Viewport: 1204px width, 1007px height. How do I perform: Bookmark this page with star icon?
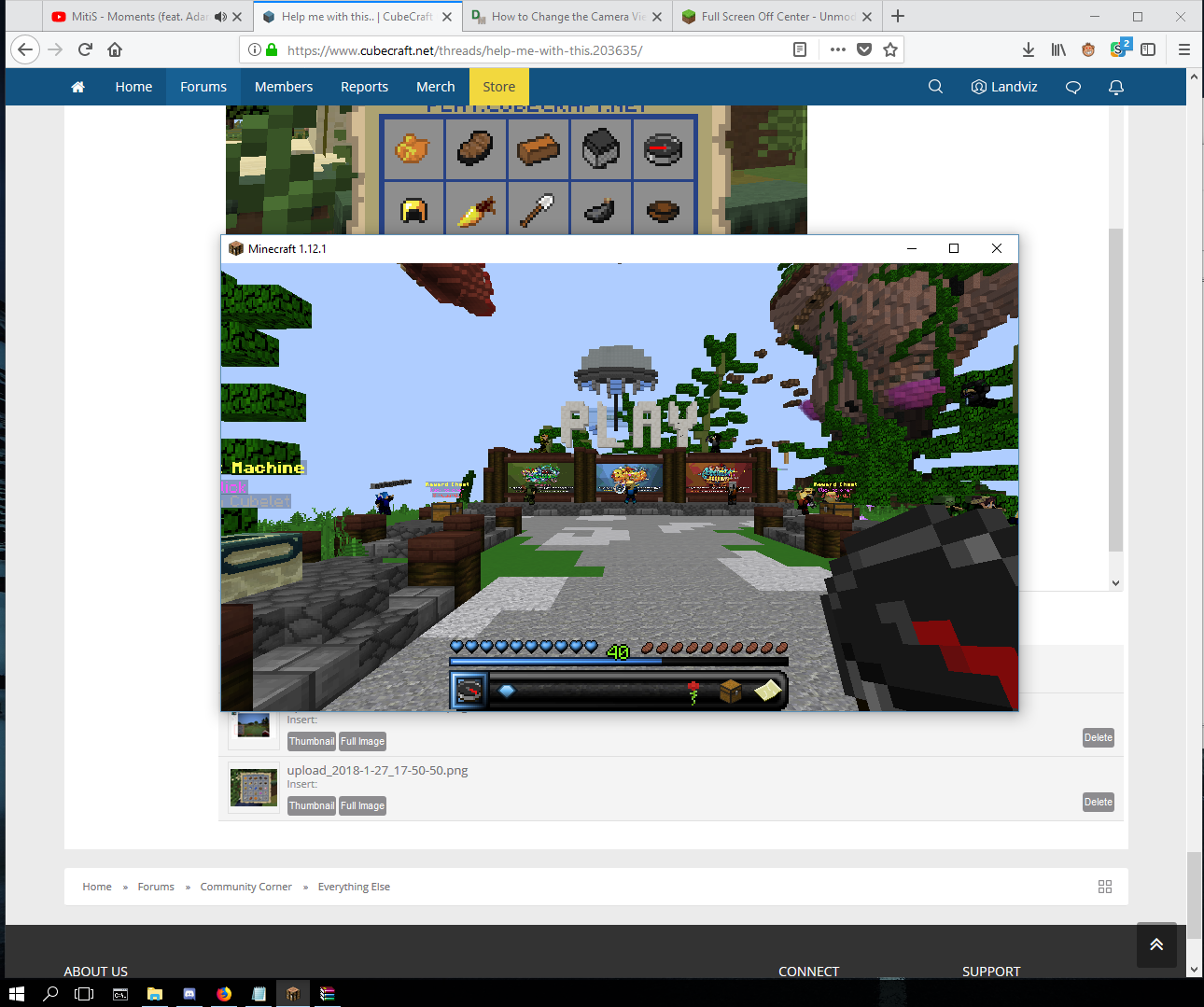890,49
